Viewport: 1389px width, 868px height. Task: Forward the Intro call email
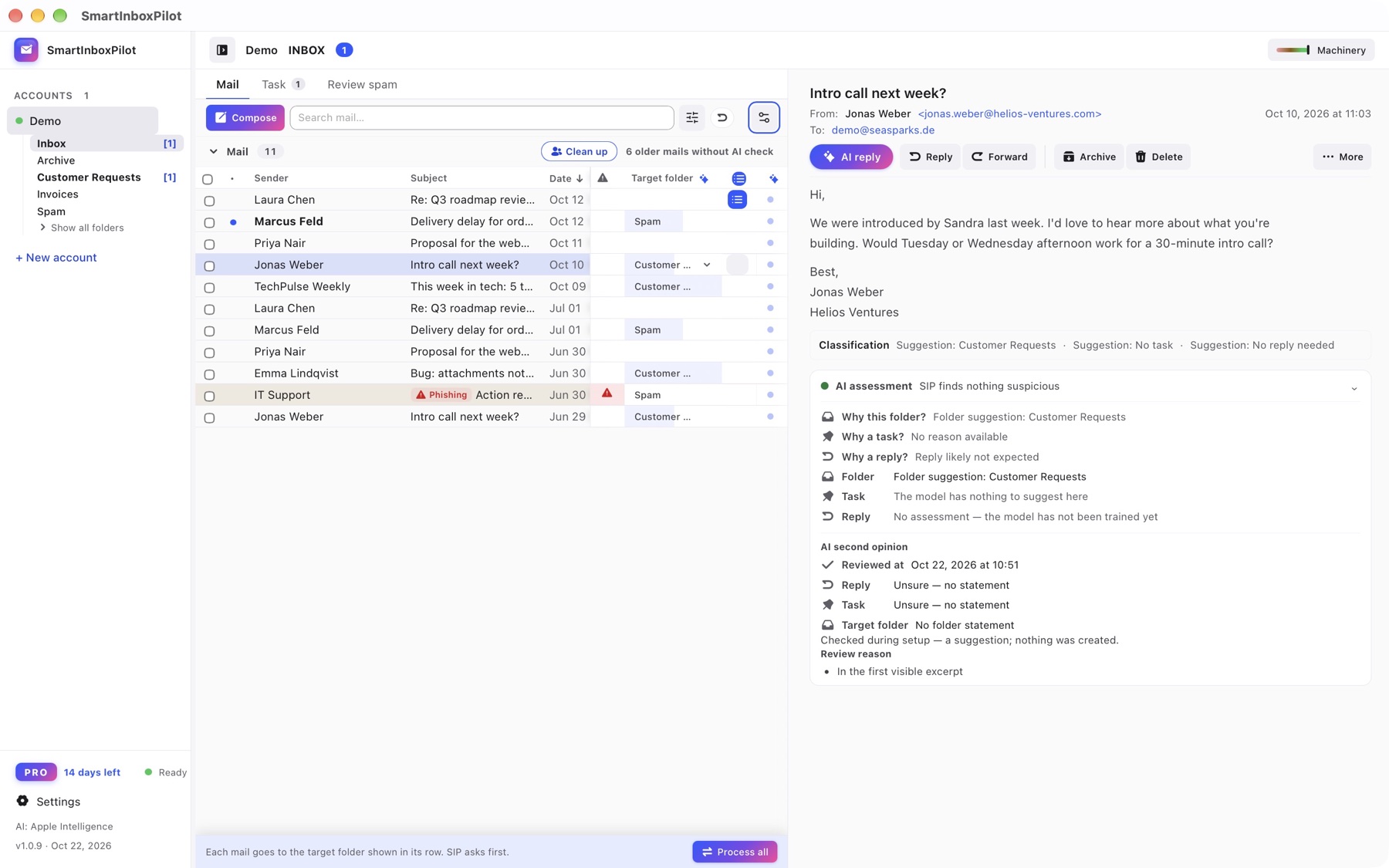click(x=999, y=157)
